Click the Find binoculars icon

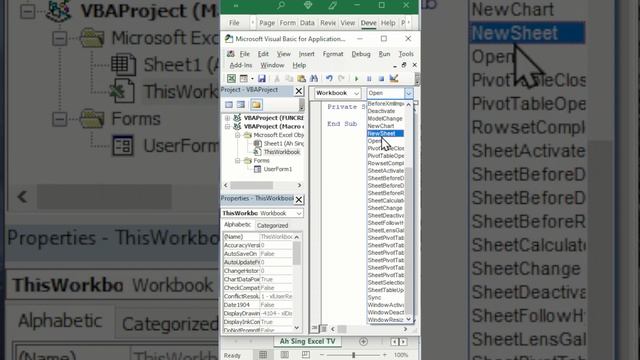coord(314,78)
